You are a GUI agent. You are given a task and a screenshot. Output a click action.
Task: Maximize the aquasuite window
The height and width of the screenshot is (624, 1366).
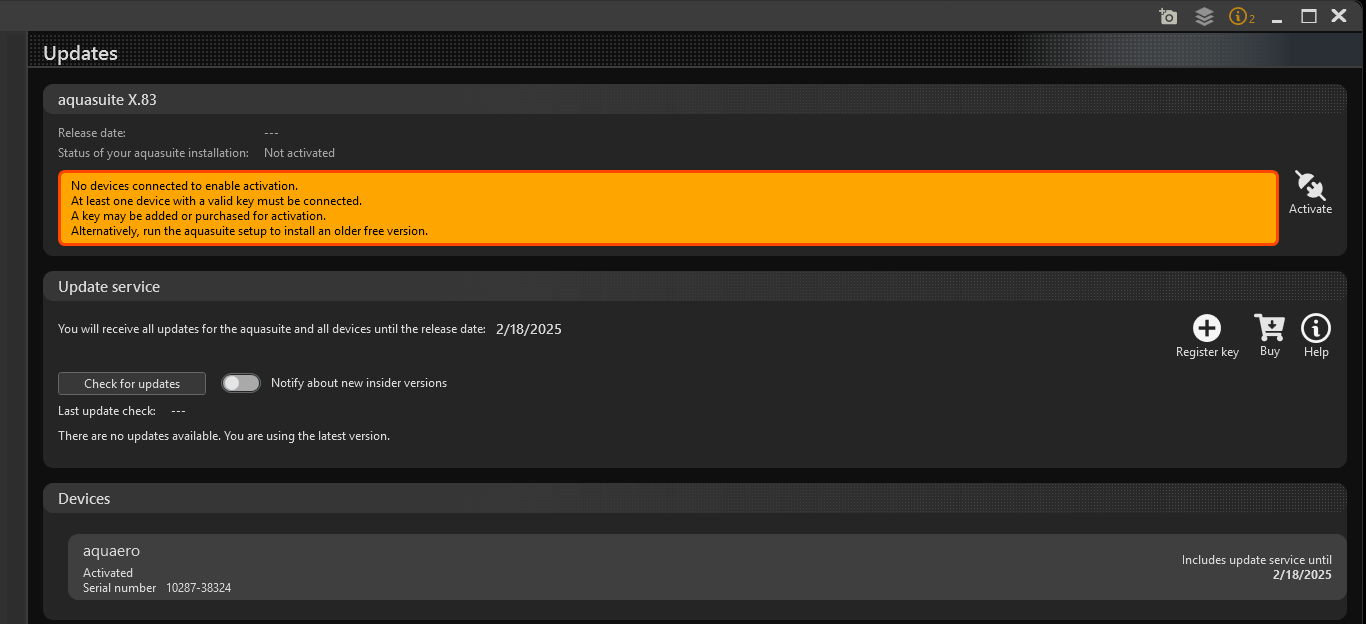click(x=1308, y=16)
